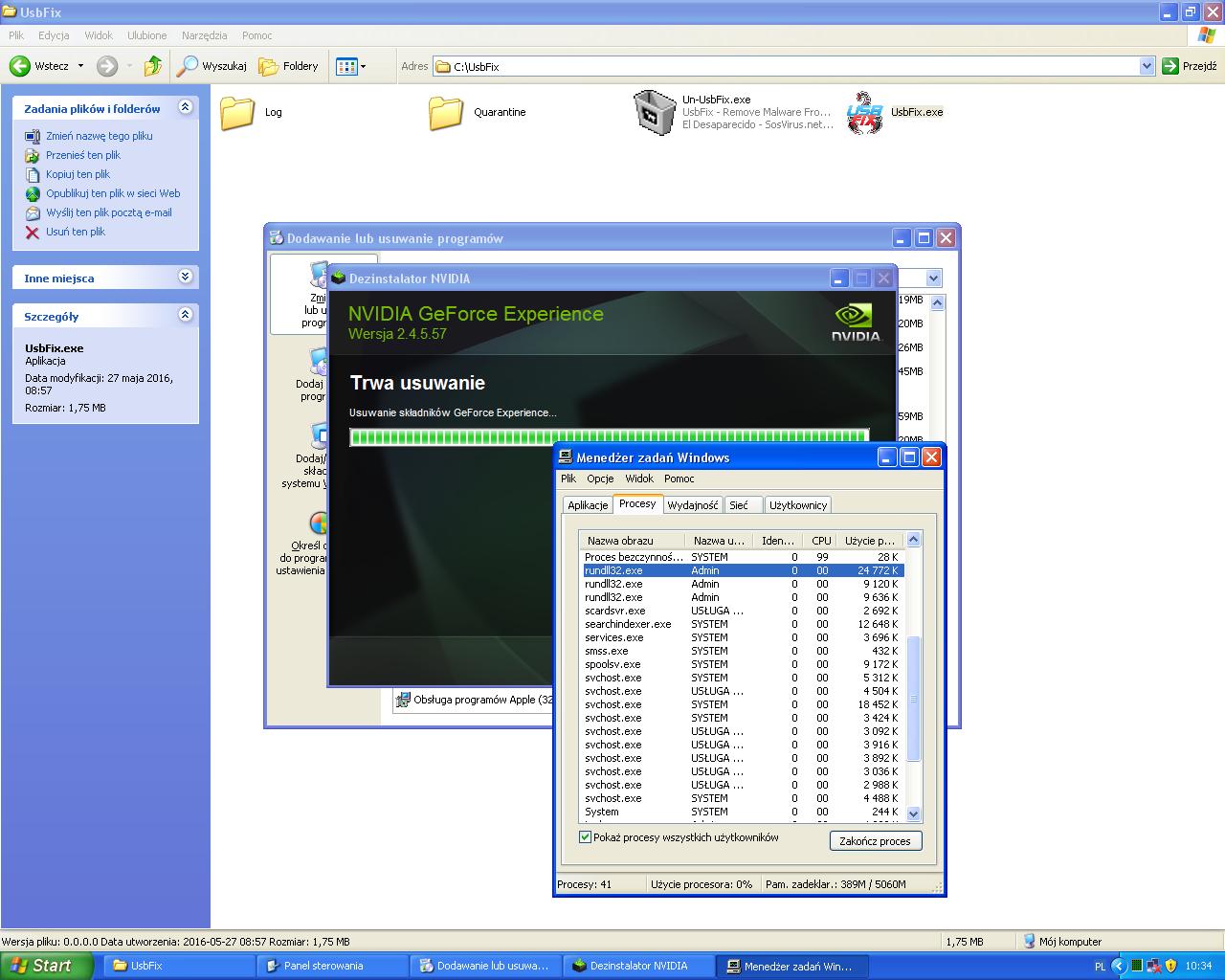Image resolution: width=1225 pixels, height=980 pixels.
Task: Click the NVIDIA logo in the uninstaller
Action: (856, 323)
